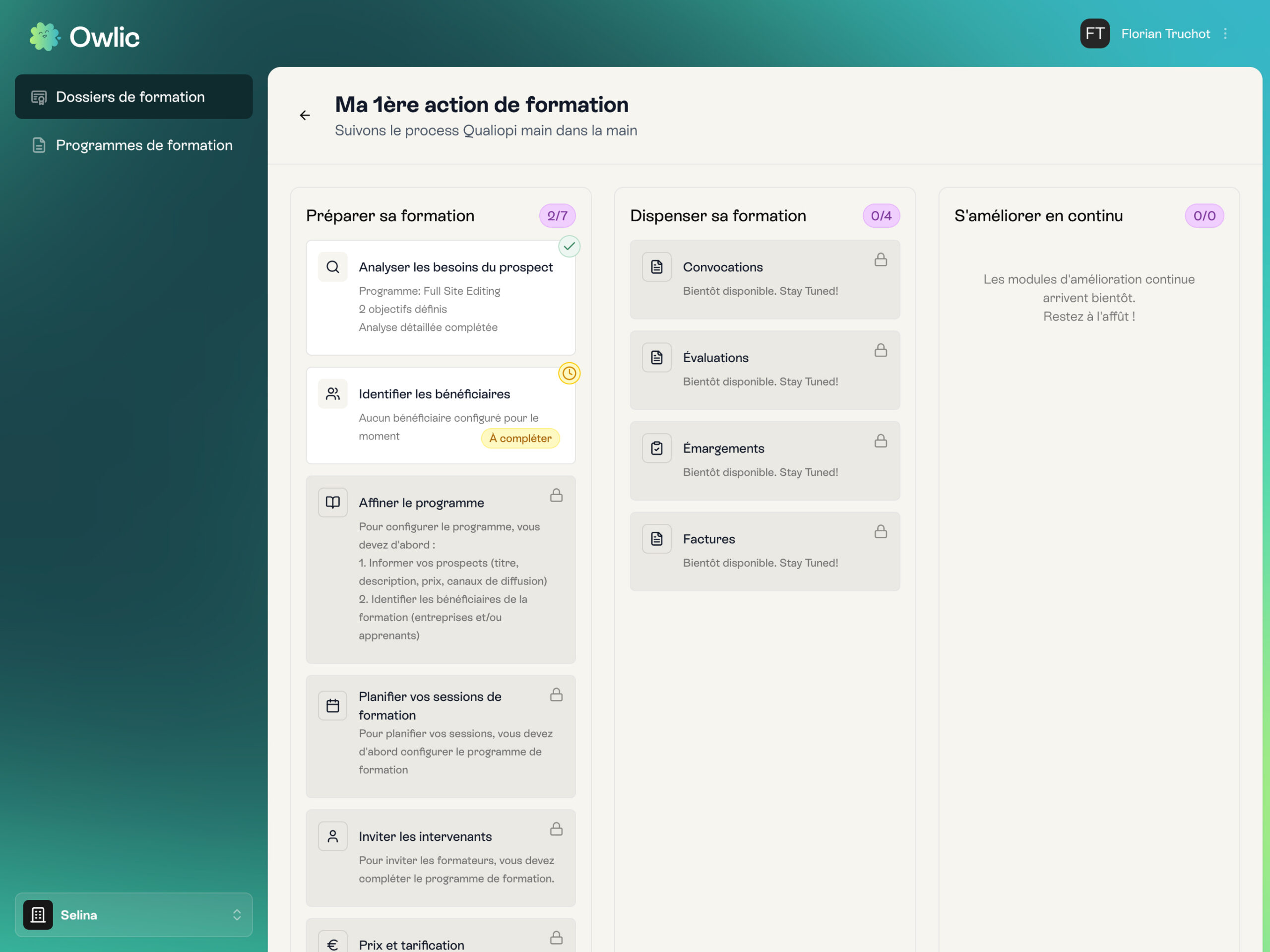
Task: Open the Selina organization switcher
Action: click(x=134, y=915)
